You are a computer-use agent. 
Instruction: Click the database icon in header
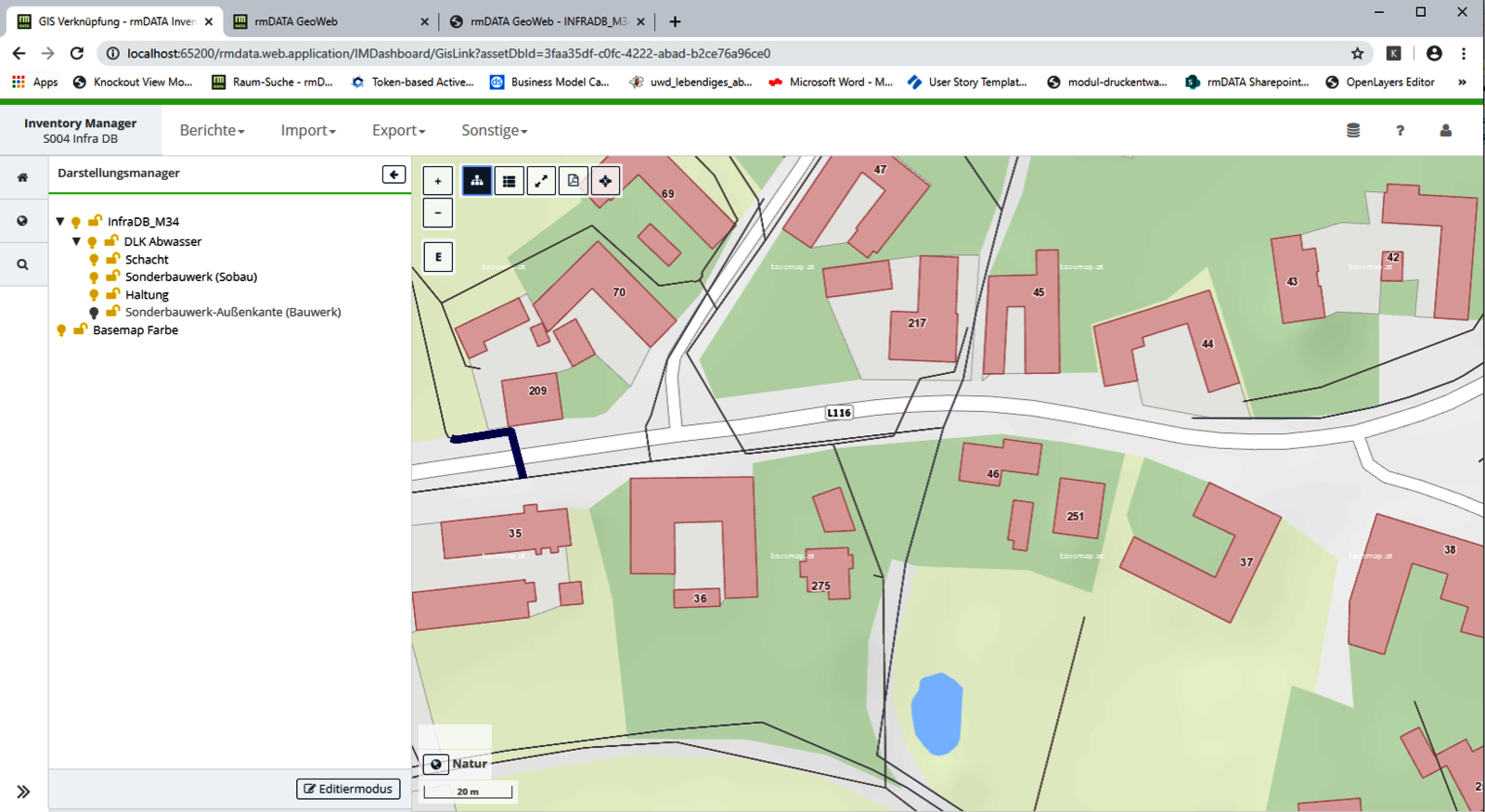[1353, 131]
